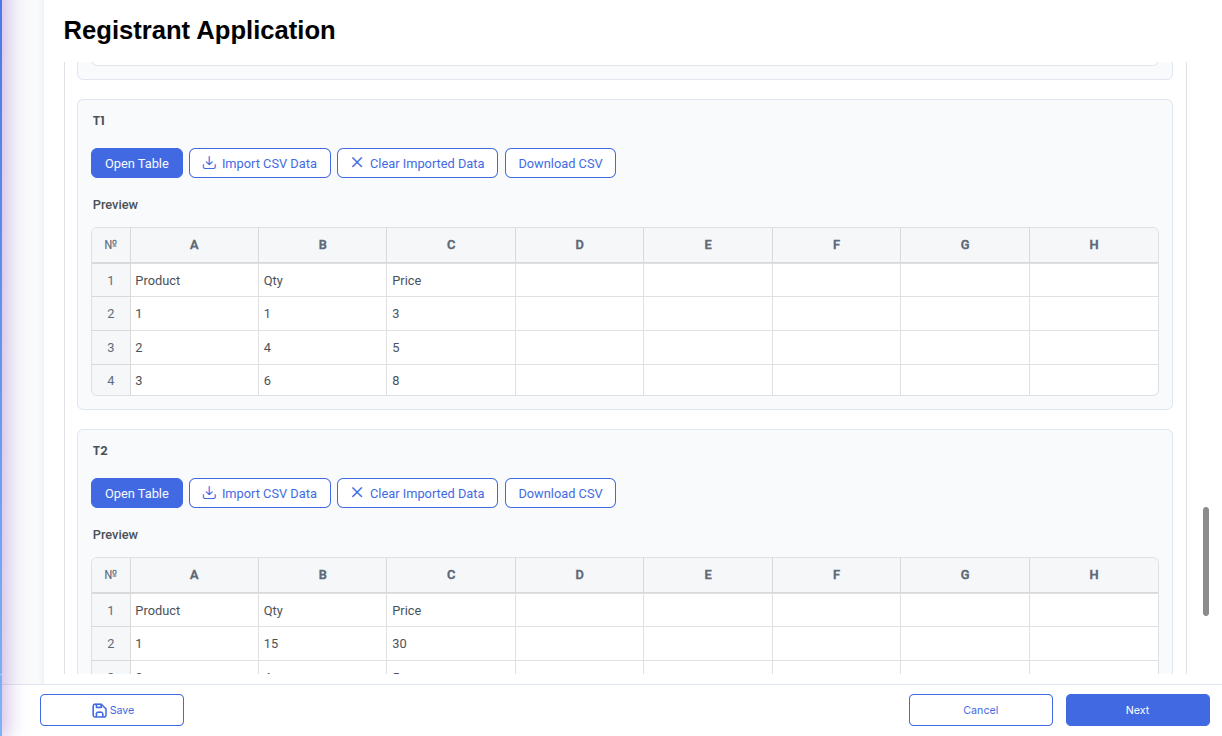
Task: Click the floppy disk Save icon
Action: [x=99, y=710]
